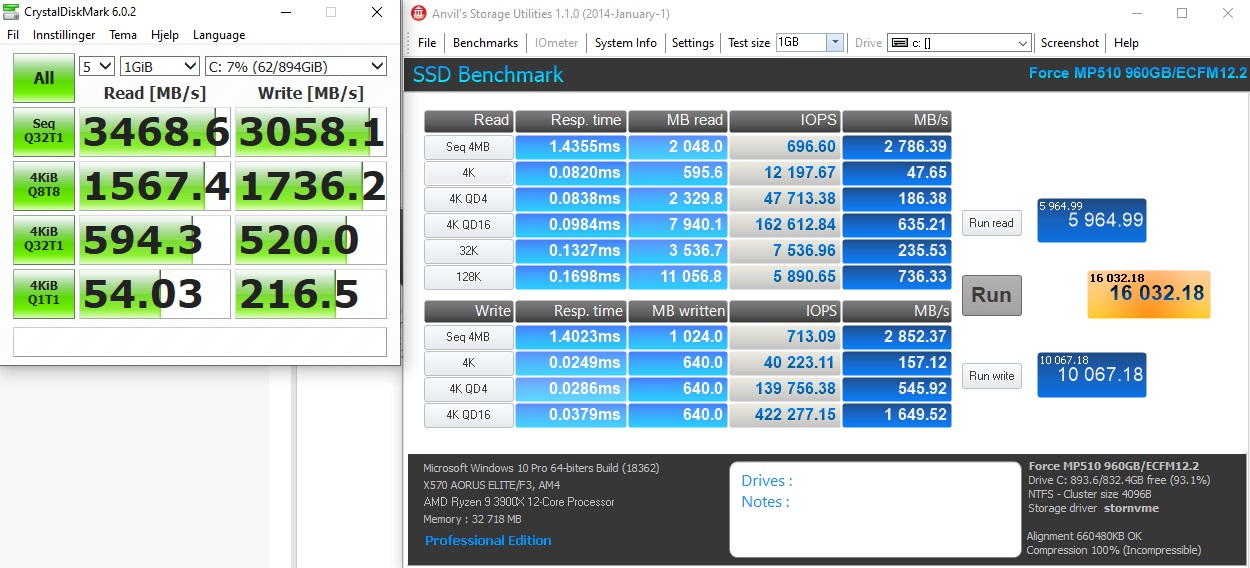Screen dimensions: 1250x568
Task: Open the Help menu in Anvil's
Action: click(x=1126, y=43)
